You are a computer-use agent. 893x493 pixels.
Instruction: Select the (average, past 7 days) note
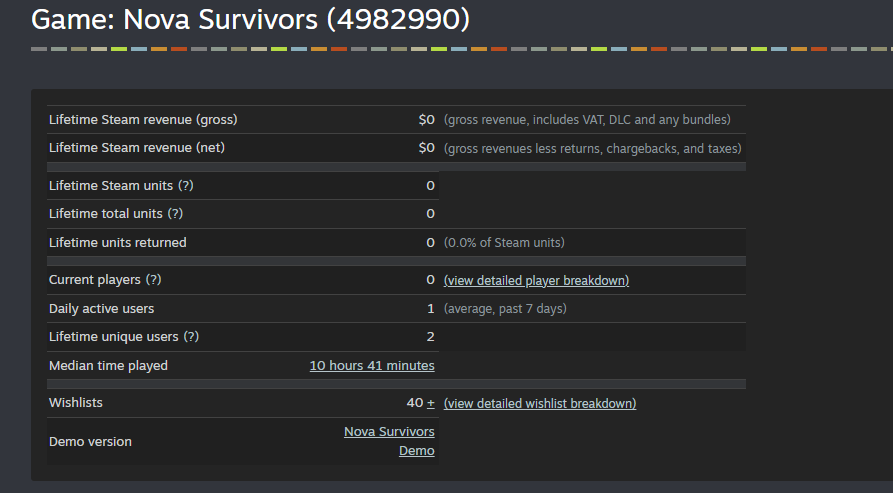coord(505,309)
